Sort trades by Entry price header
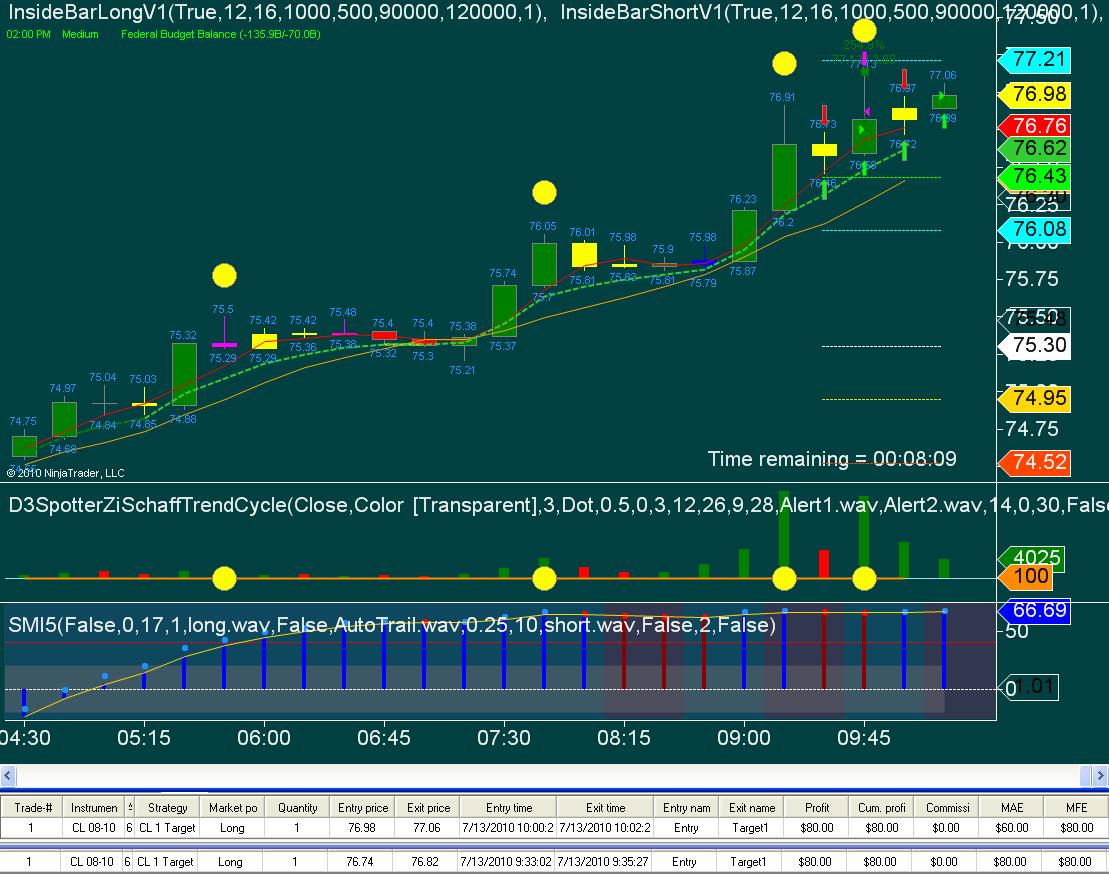This screenshot has width=1109, height=874. pyautogui.click(x=363, y=808)
